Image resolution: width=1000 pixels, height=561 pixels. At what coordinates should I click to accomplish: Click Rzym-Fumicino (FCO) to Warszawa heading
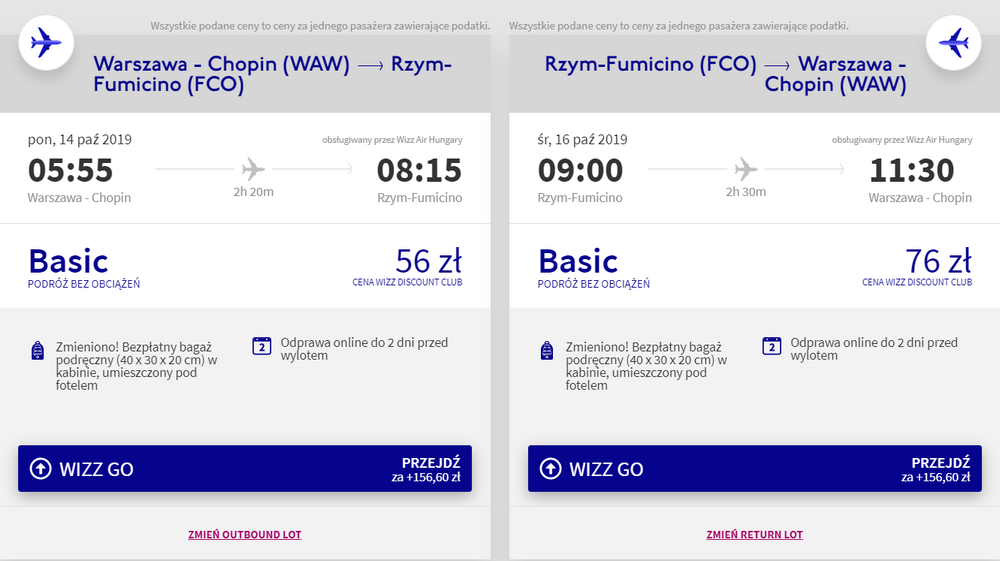pyautogui.click(x=726, y=74)
